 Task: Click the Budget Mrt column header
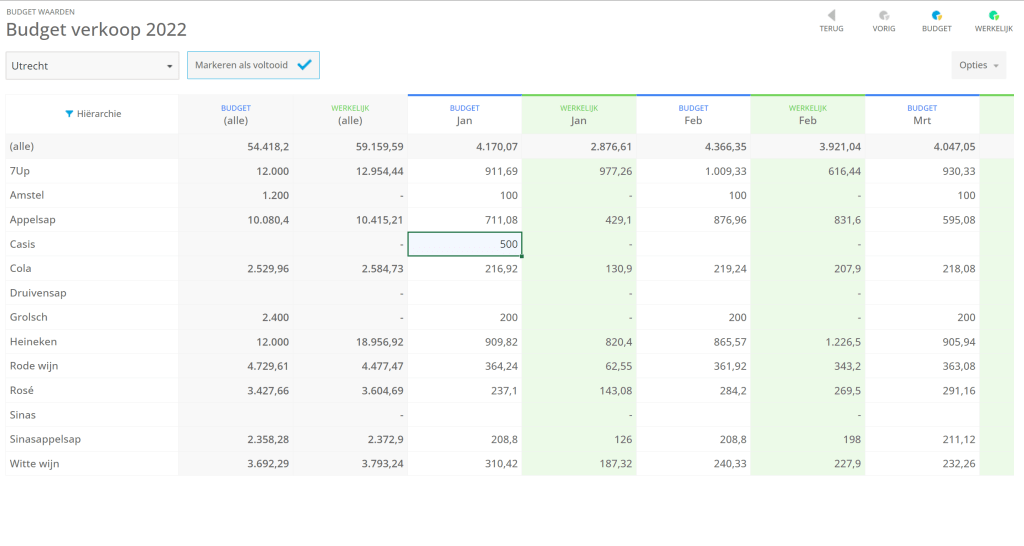922,114
